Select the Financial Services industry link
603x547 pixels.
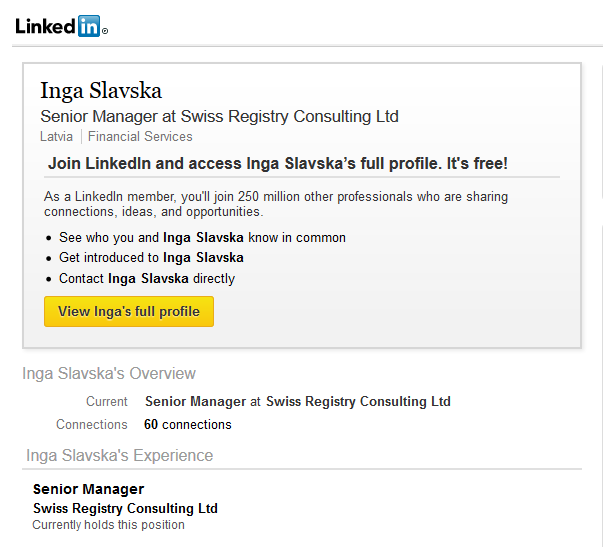(140, 137)
